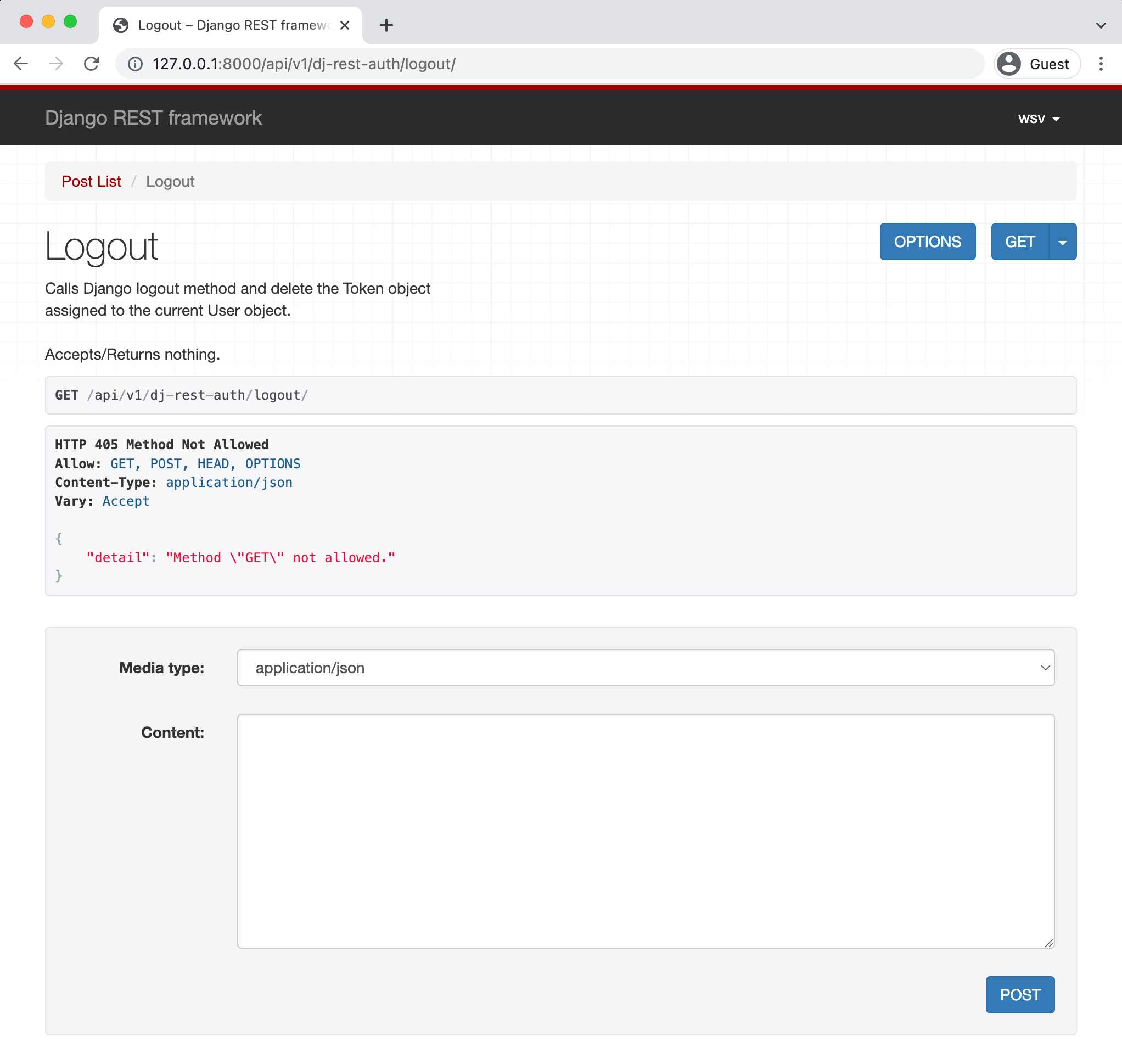Close the Logout browser tab

(x=345, y=25)
